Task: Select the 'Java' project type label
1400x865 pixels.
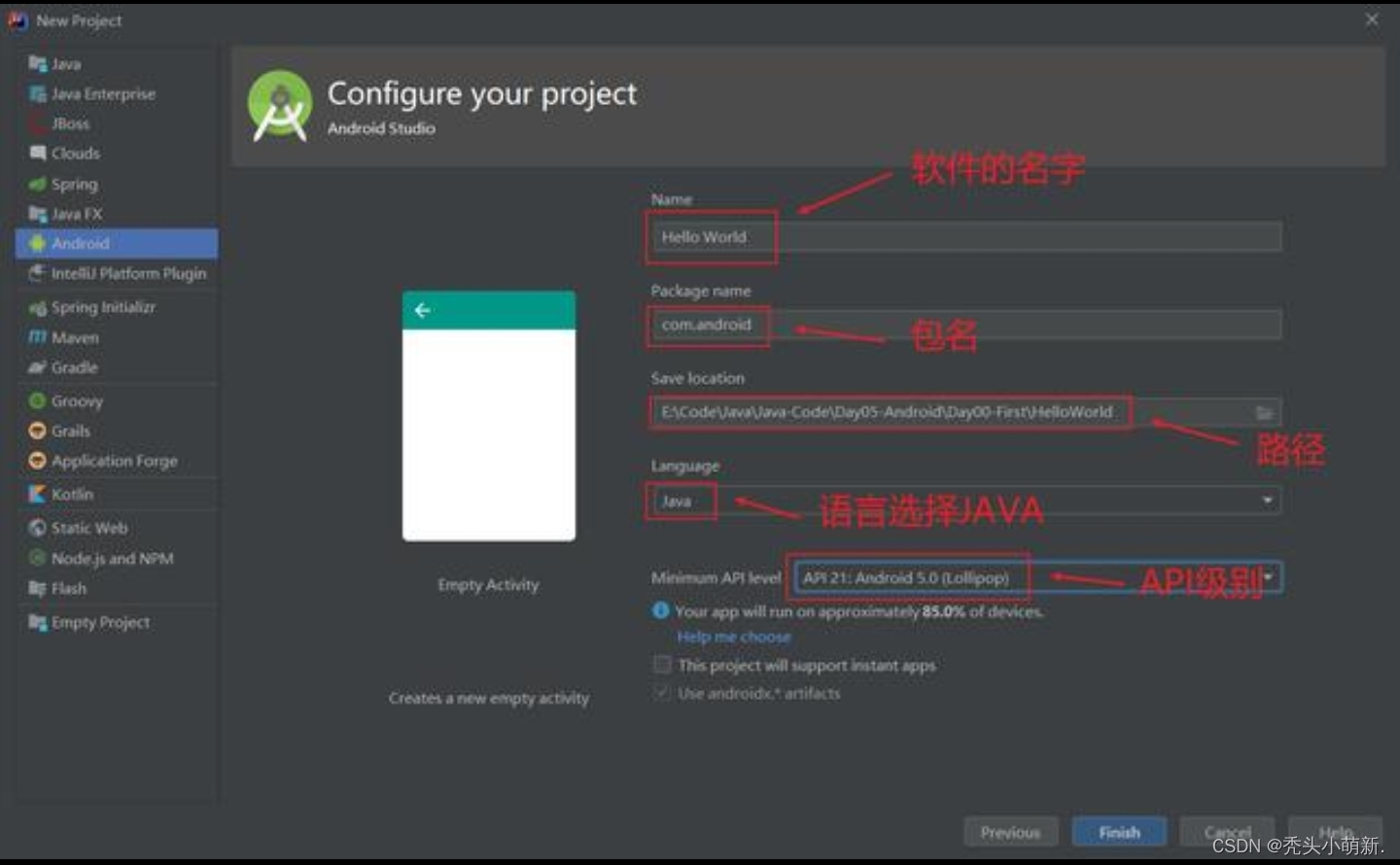Action: pos(66,64)
